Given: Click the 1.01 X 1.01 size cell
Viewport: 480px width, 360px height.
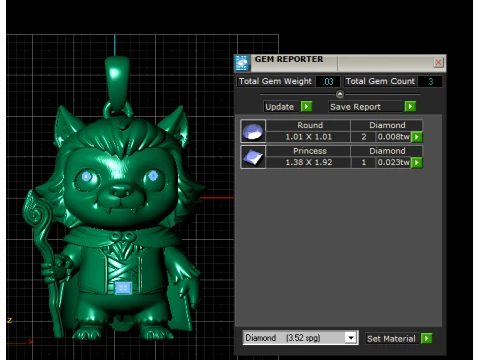Looking at the screenshot, I should tap(309, 137).
